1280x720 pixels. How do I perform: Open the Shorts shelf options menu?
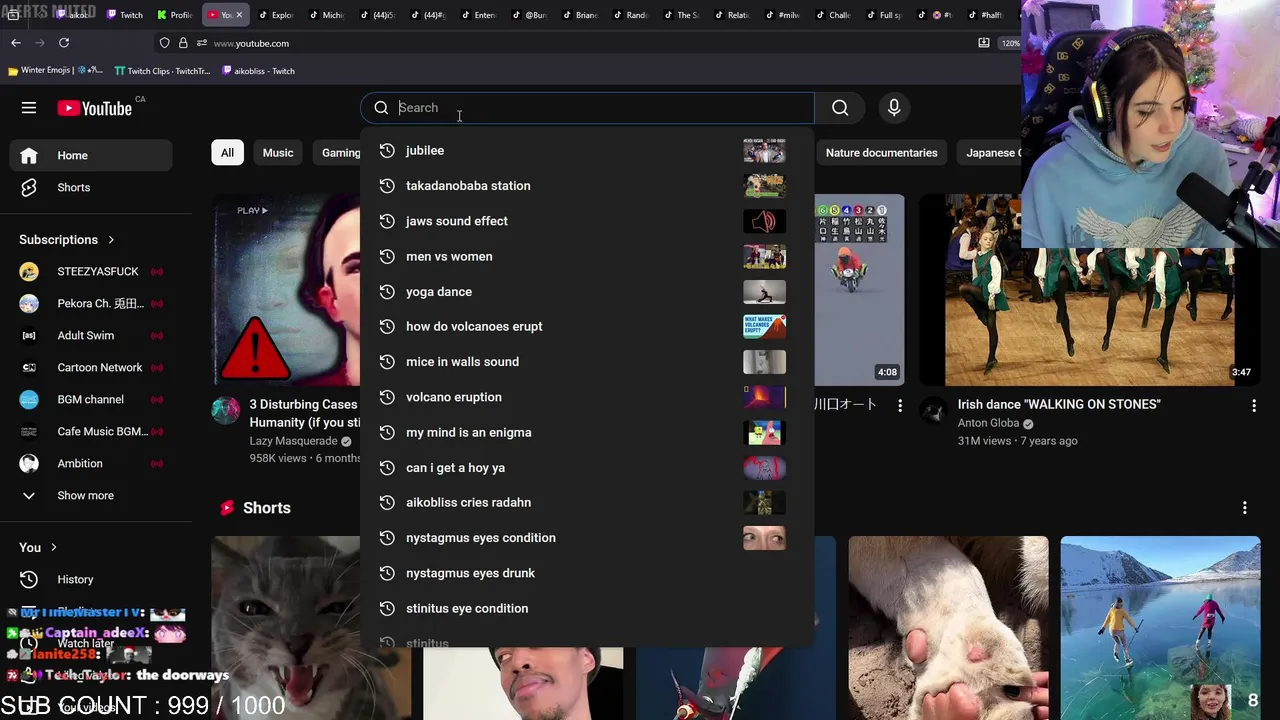coord(1244,508)
